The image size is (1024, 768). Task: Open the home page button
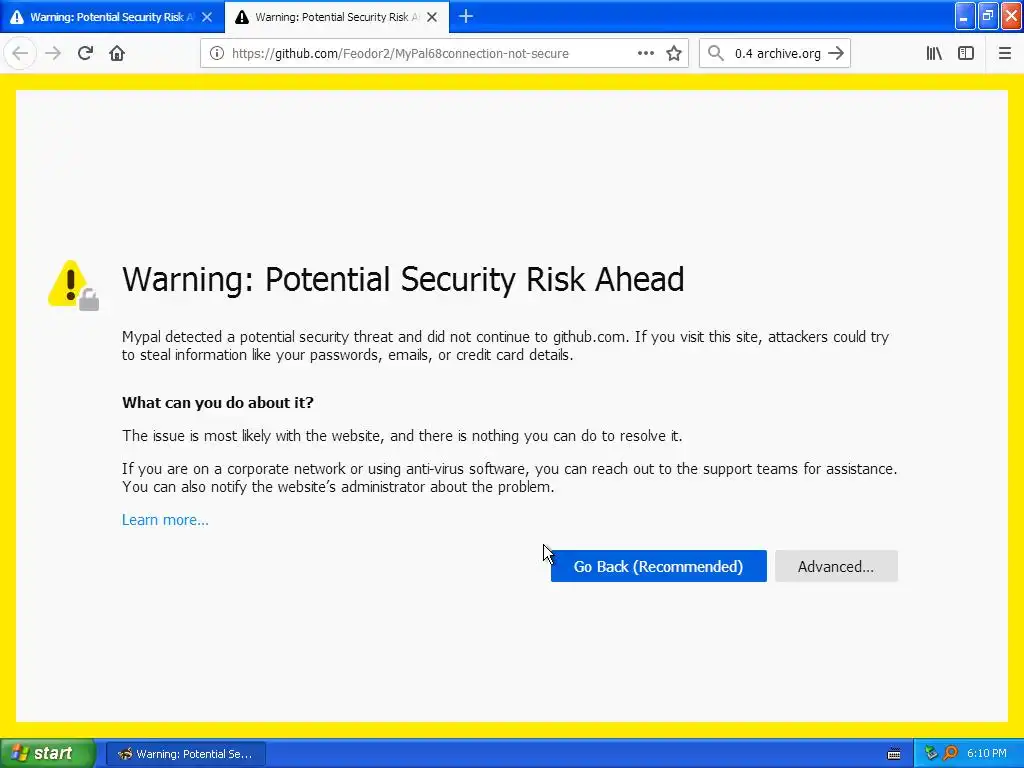[x=117, y=54]
